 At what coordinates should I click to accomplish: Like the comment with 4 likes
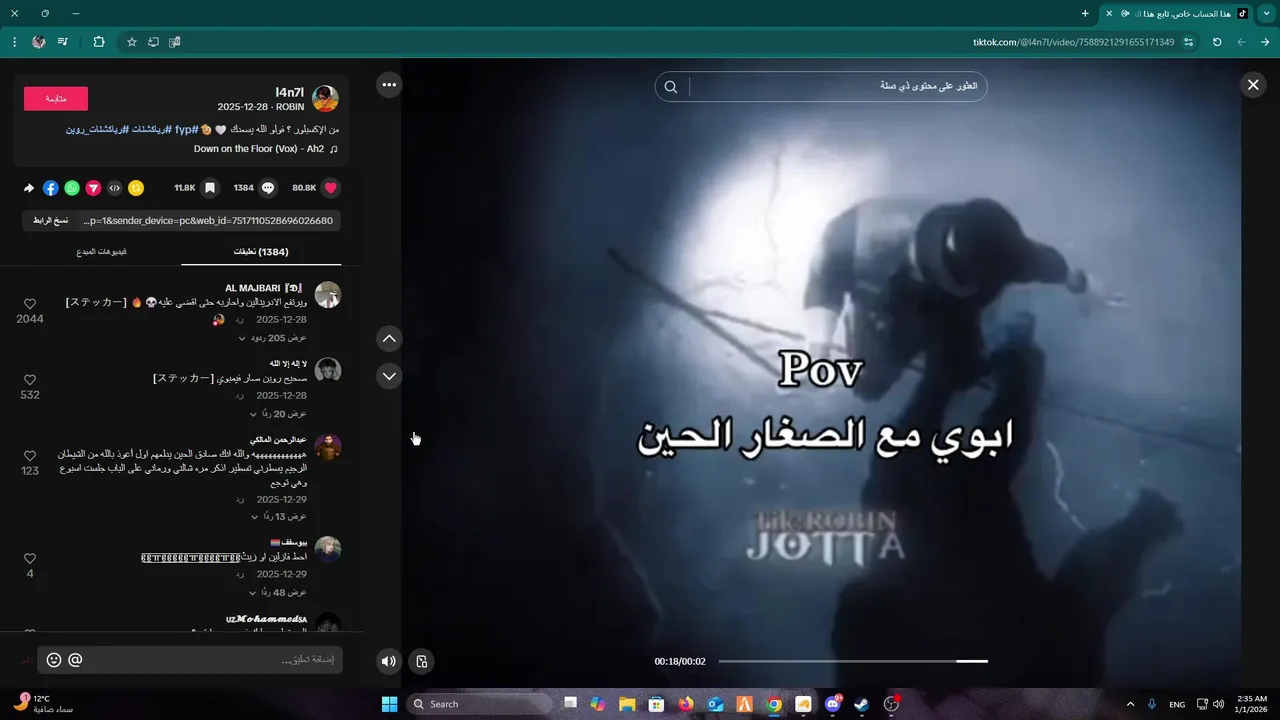pos(30,559)
